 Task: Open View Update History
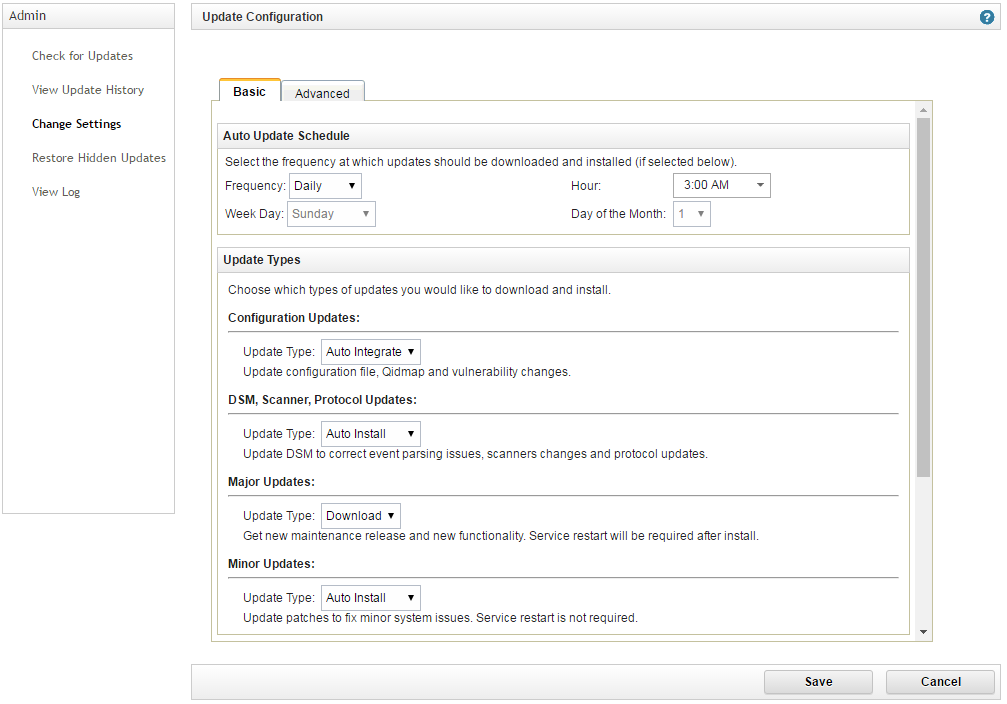coord(90,90)
